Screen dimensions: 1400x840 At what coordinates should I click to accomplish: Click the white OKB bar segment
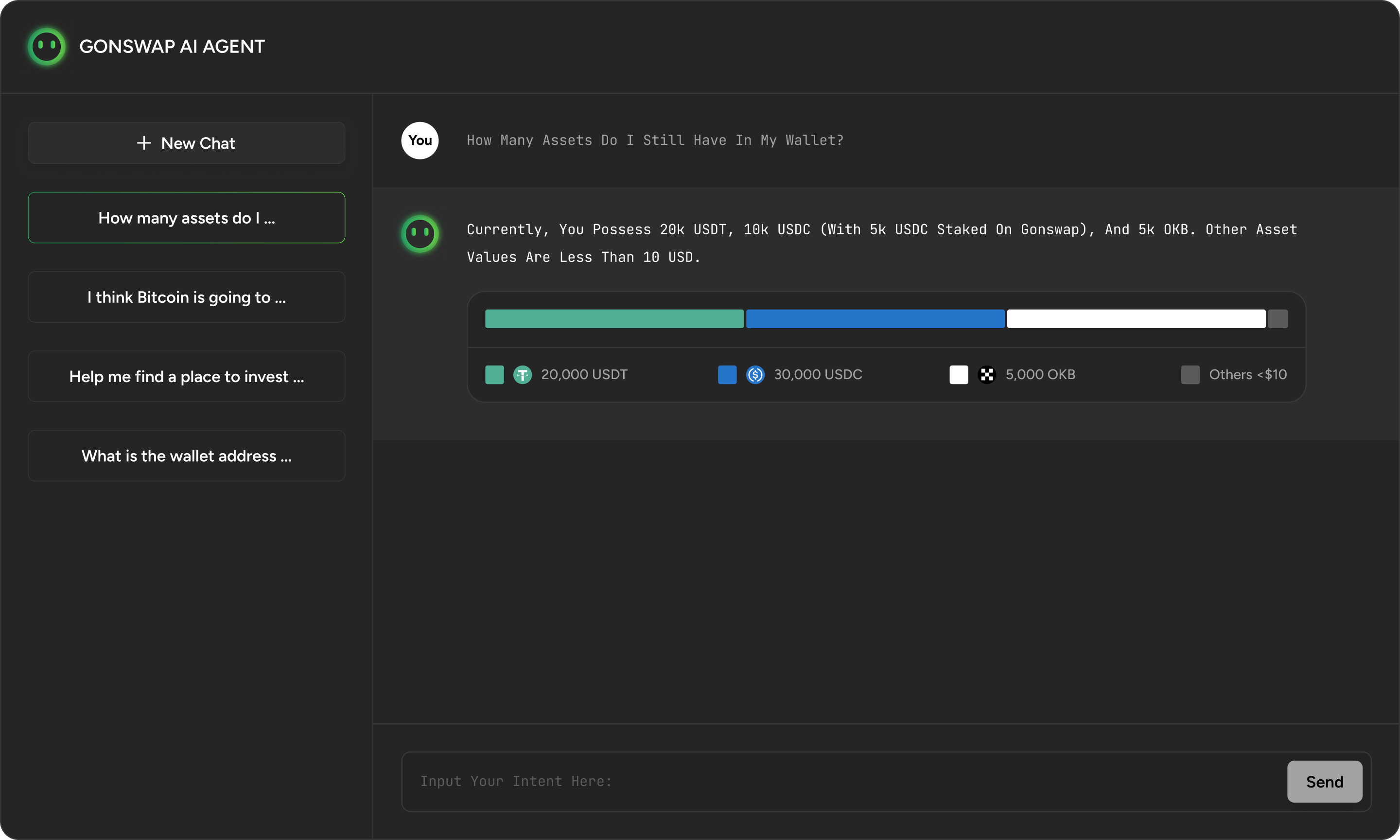click(x=1136, y=319)
